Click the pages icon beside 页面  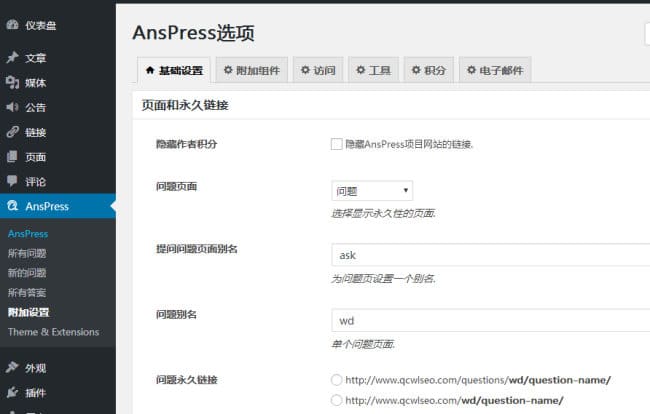[12, 157]
